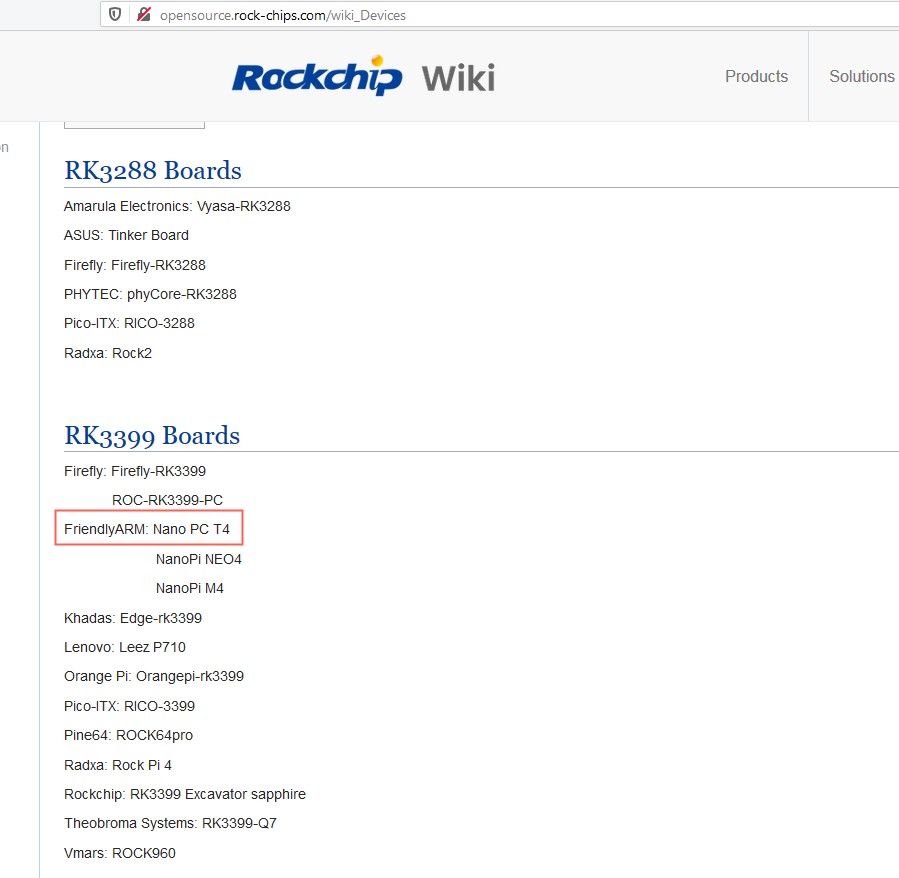Open the Solutions menu
The image size is (899, 878).
tap(861, 76)
